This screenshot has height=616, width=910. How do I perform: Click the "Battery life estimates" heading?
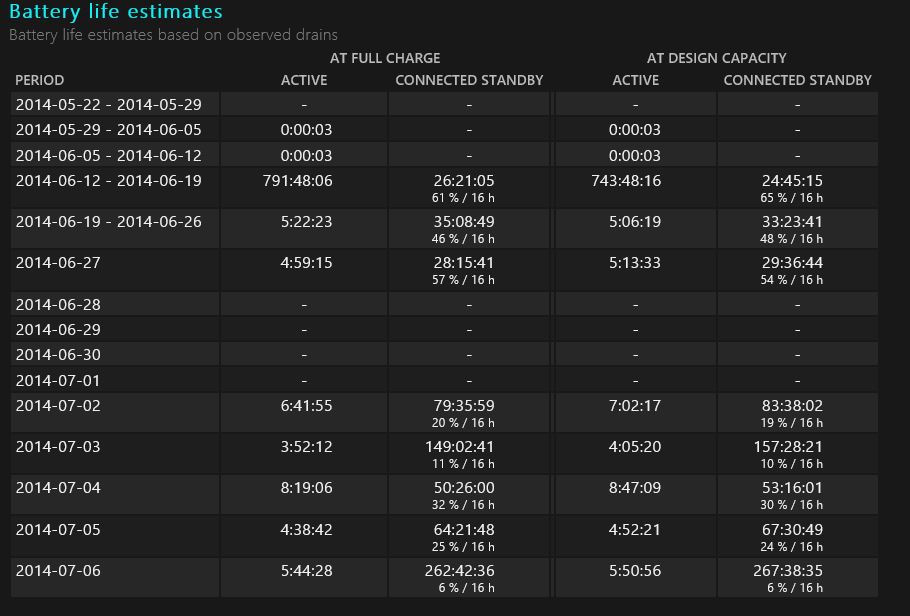point(116,12)
